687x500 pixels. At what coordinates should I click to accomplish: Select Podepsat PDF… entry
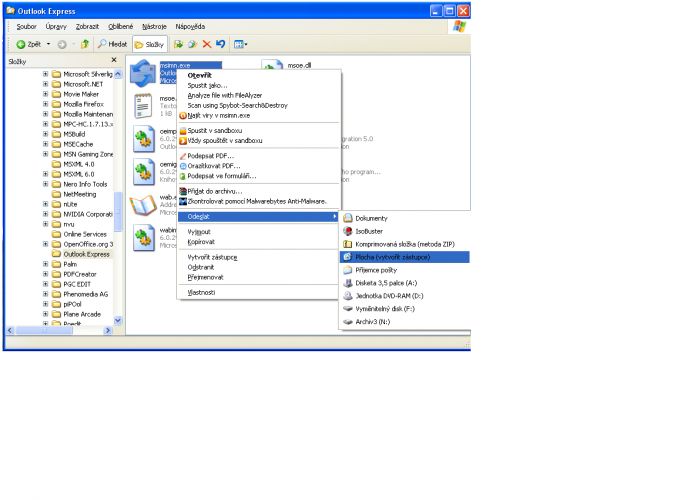(x=259, y=156)
